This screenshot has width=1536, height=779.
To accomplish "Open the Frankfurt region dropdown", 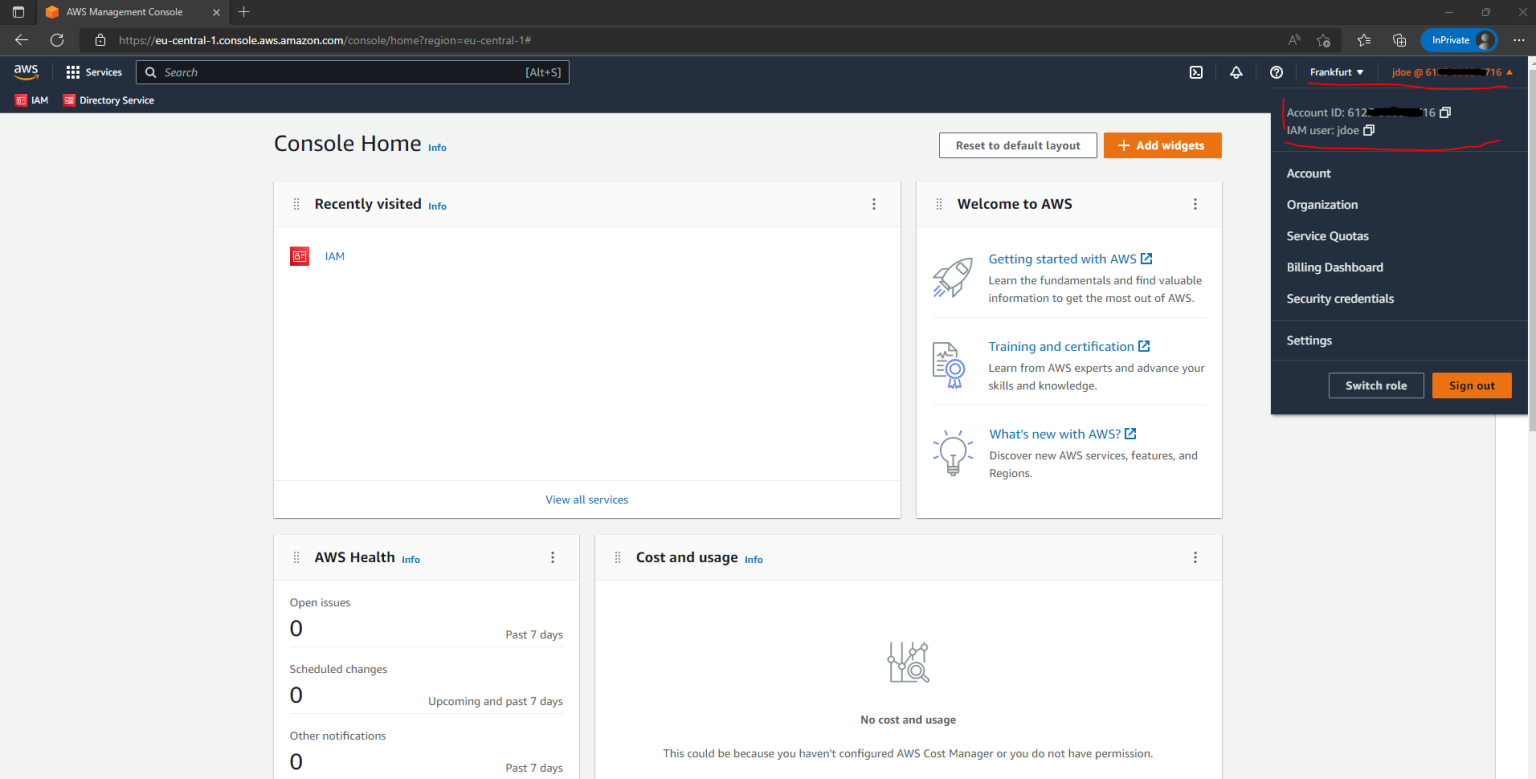I will coord(1336,71).
